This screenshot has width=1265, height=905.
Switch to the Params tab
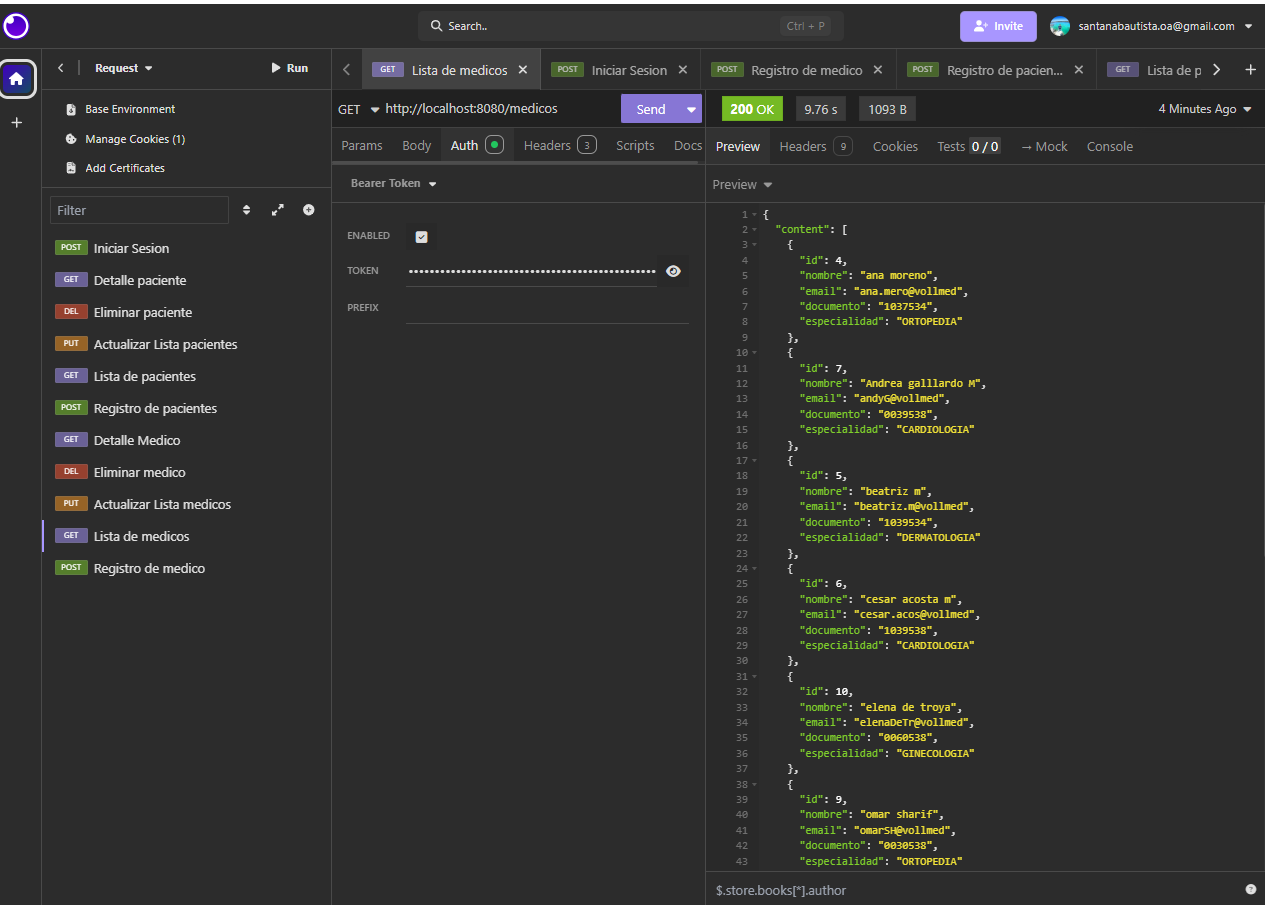tap(362, 146)
